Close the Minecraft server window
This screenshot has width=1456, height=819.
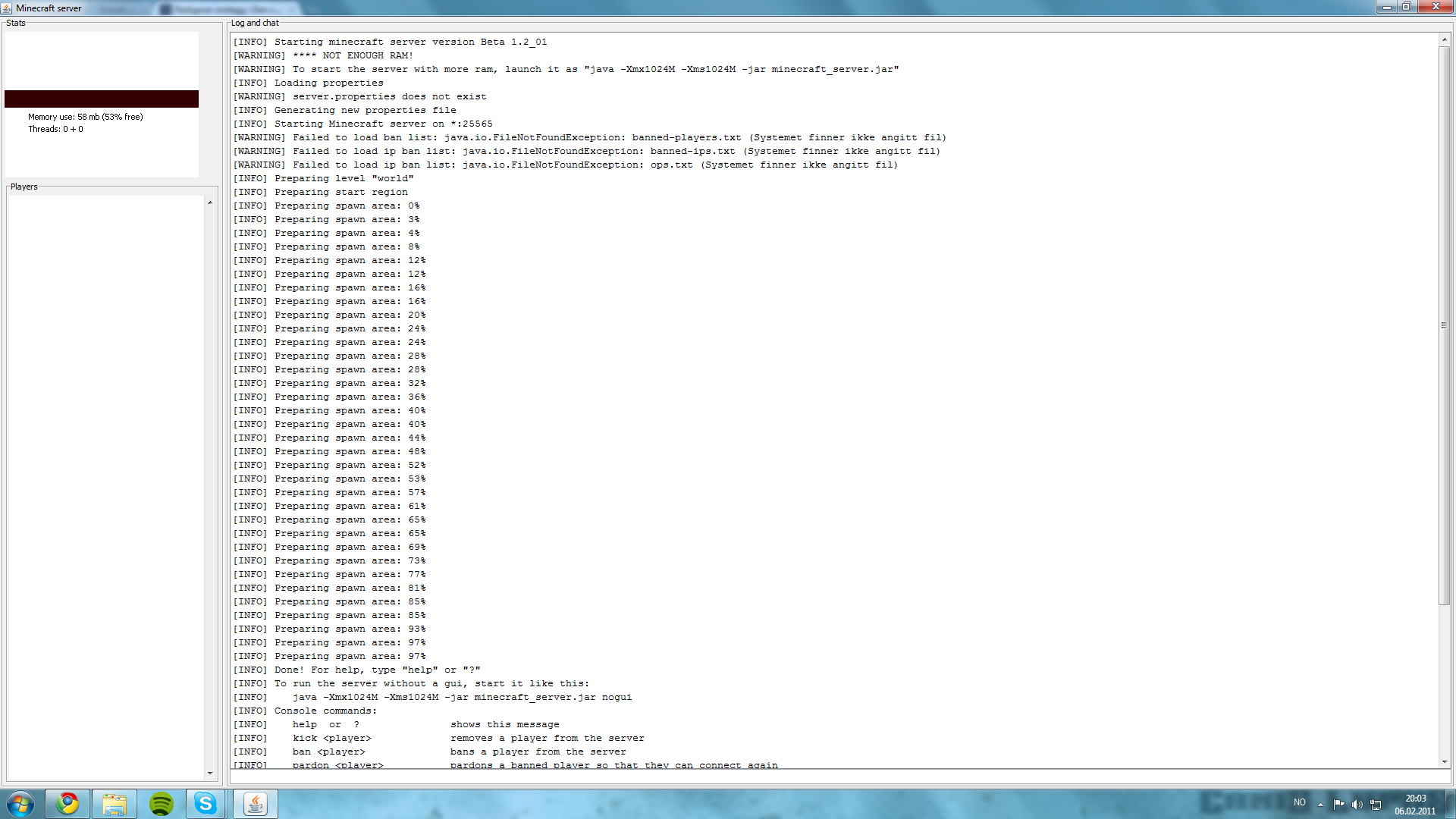1436,7
